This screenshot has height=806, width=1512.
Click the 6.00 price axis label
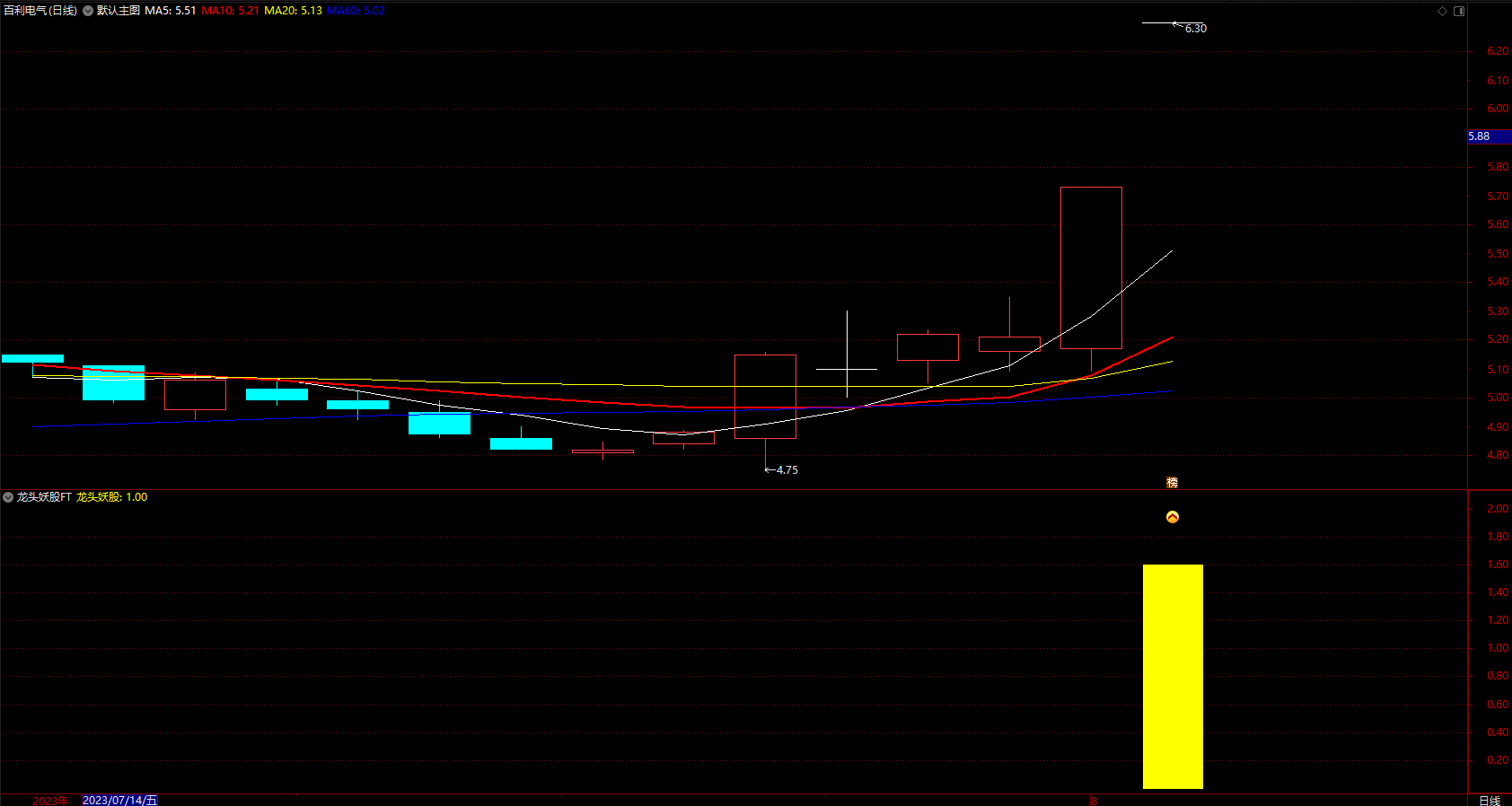[x=1498, y=109]
